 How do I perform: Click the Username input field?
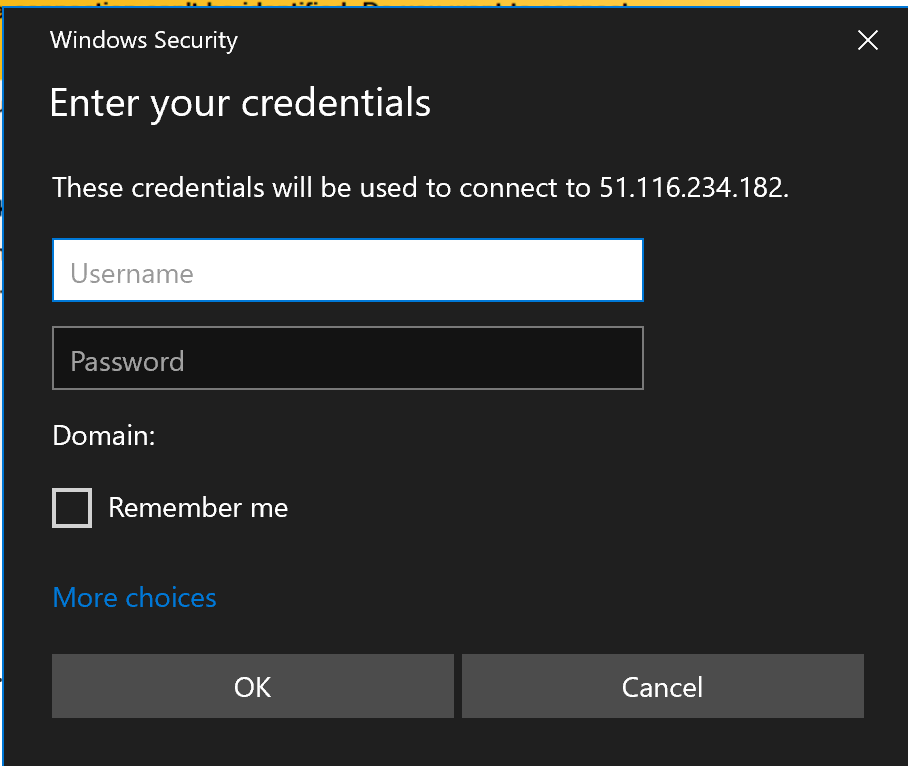(x=347, y=270)
